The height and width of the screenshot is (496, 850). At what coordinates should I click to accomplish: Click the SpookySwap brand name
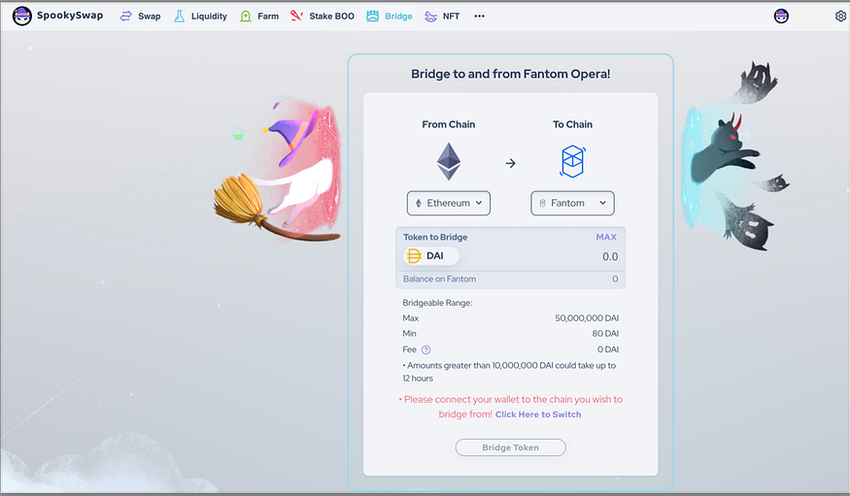(70, 15)
